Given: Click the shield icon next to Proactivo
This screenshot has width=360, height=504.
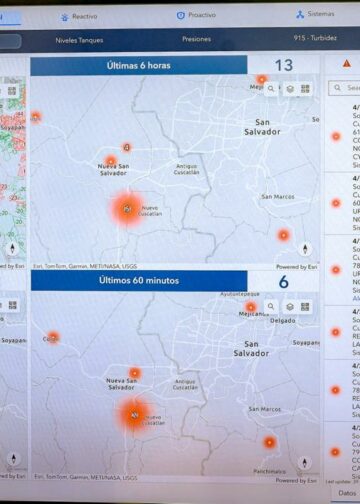Looking at the screenshot, I should [x=180, y=15].
